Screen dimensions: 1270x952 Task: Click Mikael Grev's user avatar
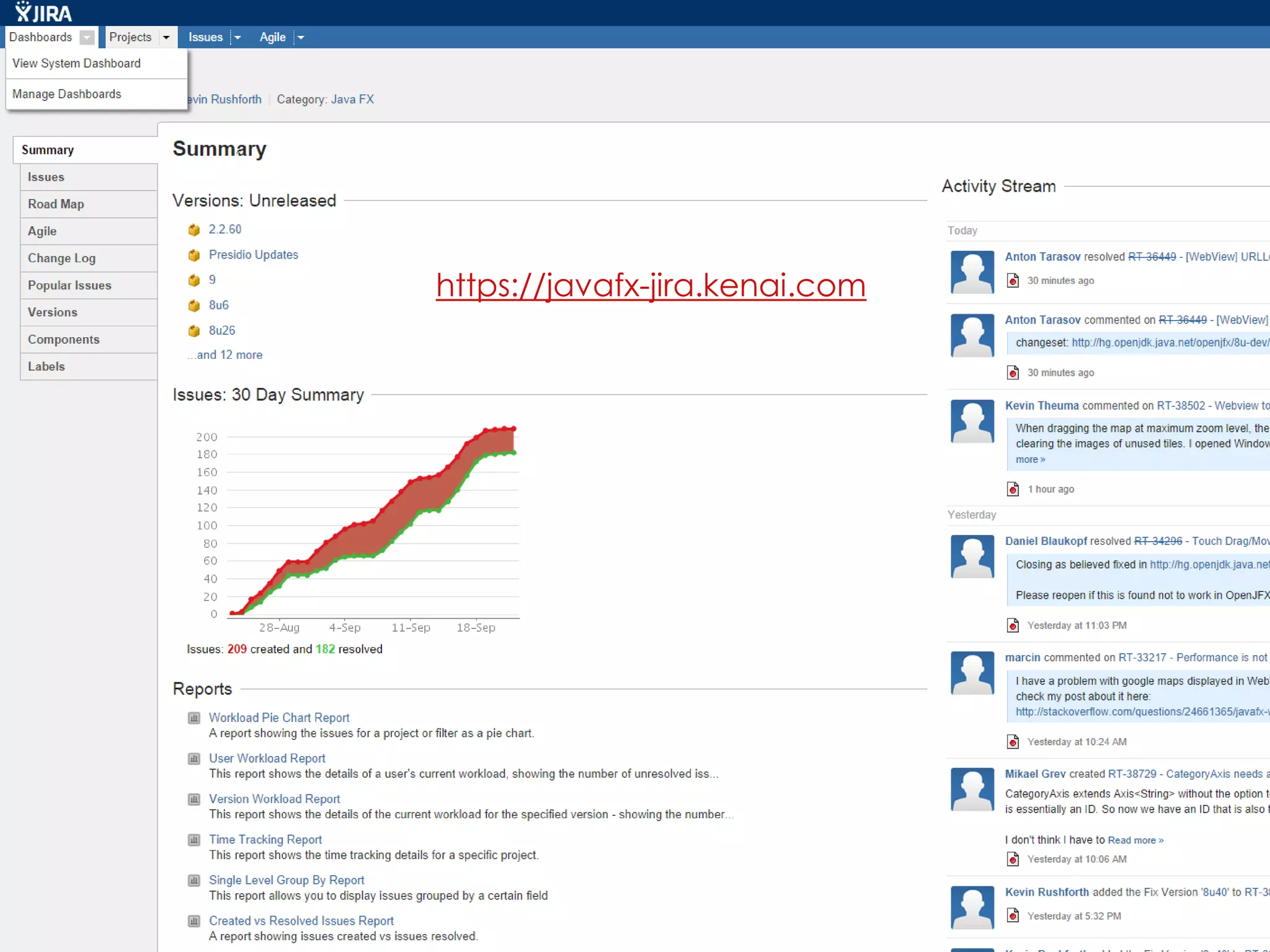972,789
